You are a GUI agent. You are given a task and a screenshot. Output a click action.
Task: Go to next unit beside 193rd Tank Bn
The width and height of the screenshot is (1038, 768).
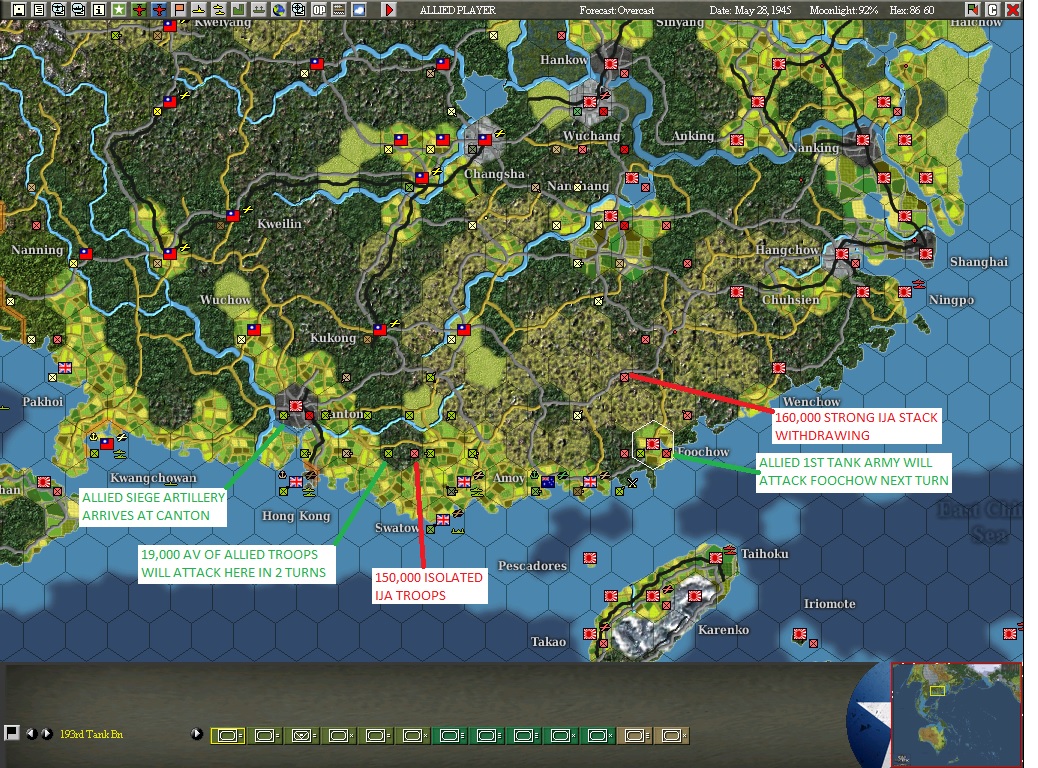coord(47,734)
